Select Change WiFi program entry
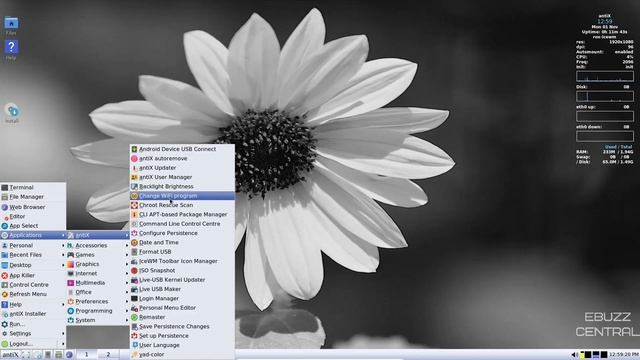 (182, 196)
